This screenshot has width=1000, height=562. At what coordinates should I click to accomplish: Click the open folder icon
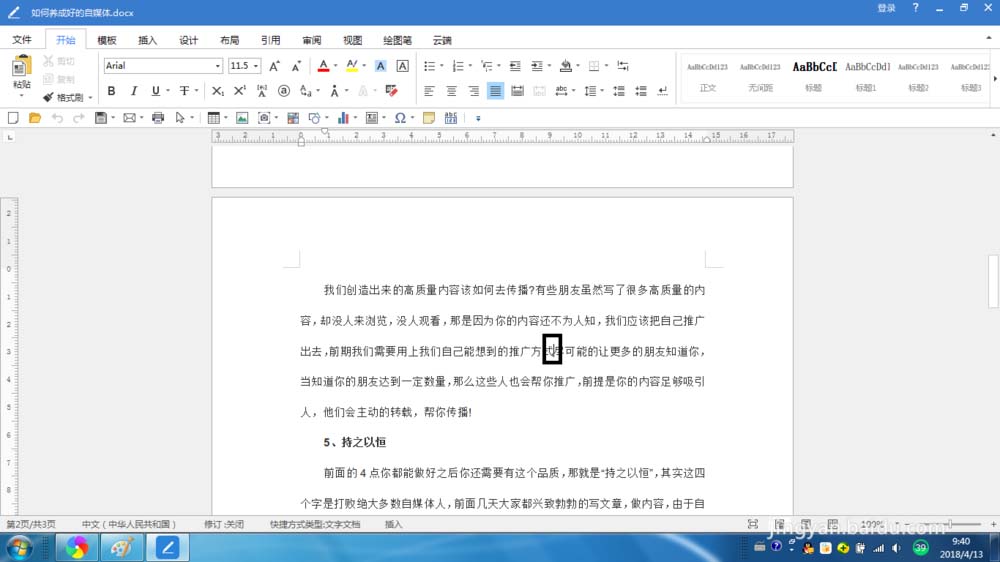[35, 118]
